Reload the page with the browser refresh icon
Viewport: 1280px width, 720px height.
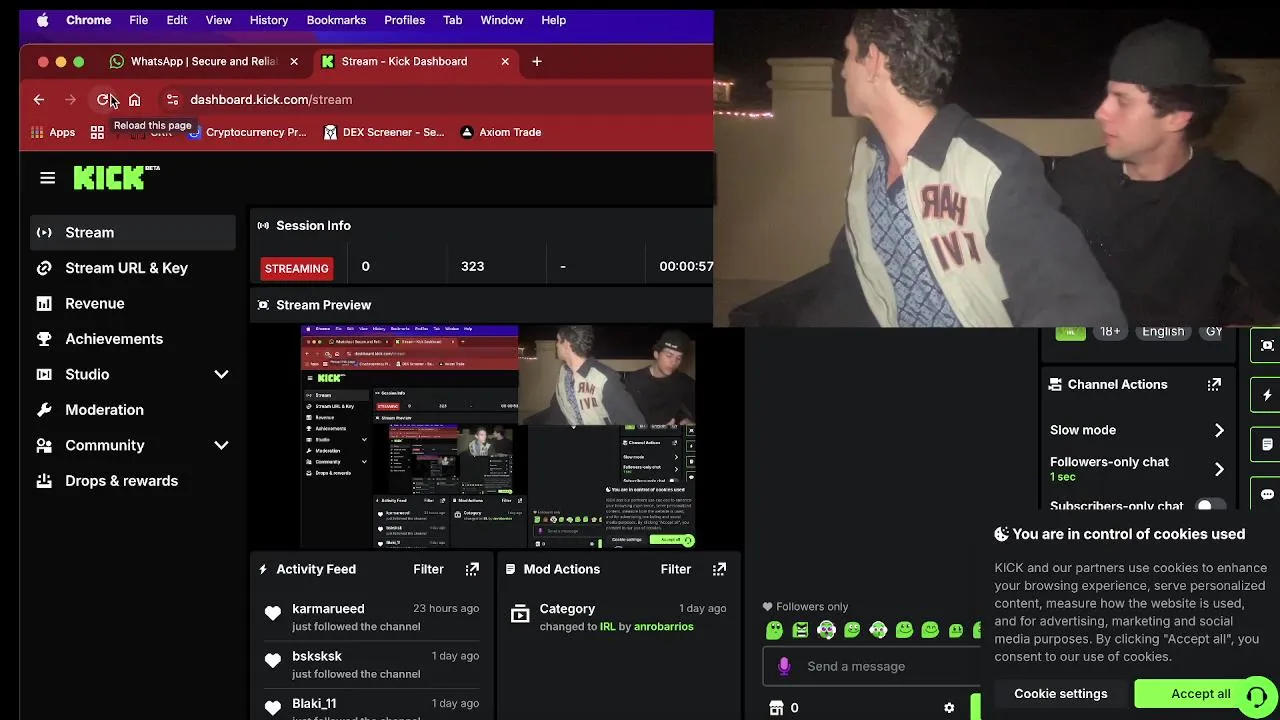103,99
